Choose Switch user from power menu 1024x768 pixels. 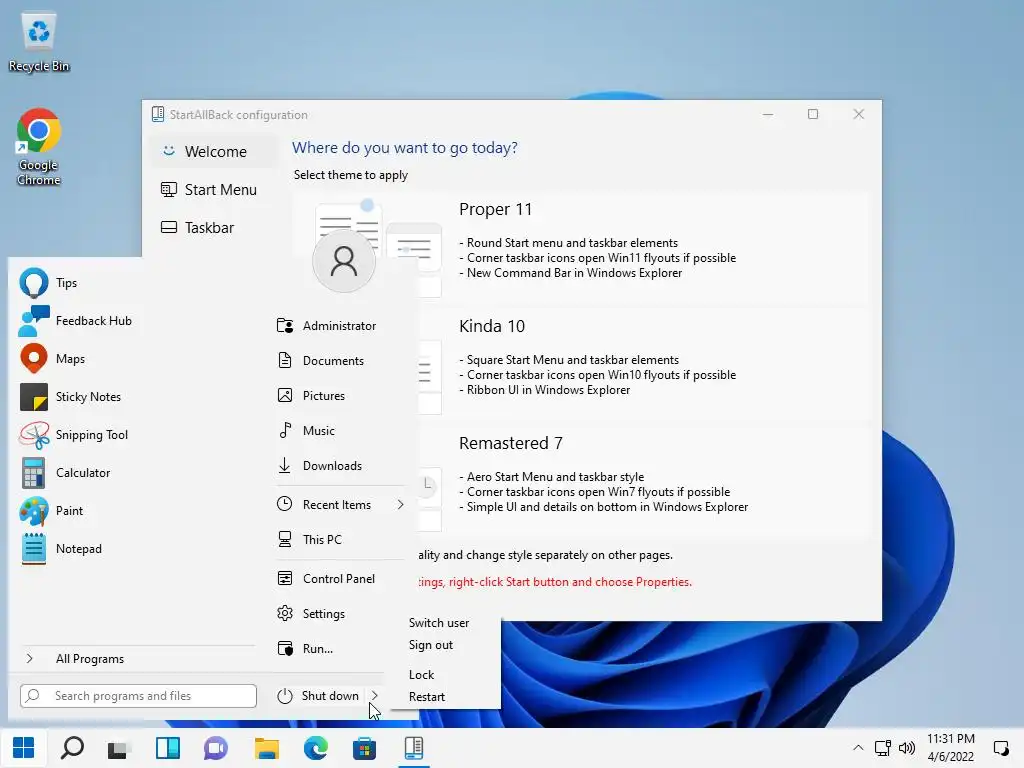(x=439, y=623)
